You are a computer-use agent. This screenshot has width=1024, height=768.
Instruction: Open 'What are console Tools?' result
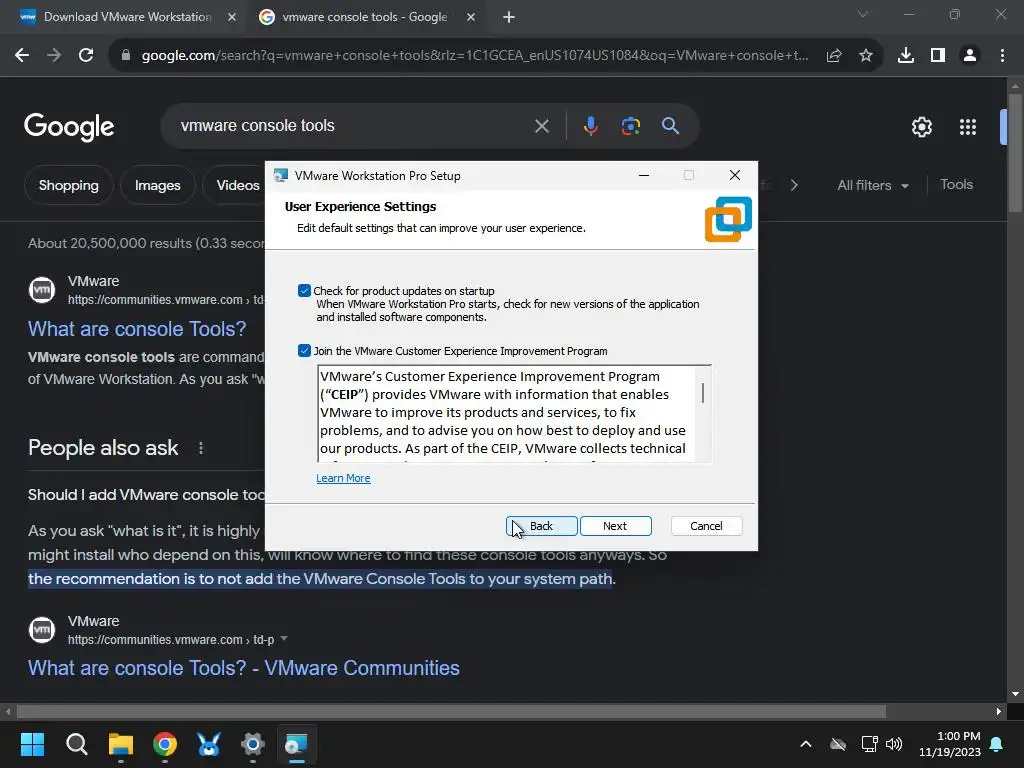(137, 328)
